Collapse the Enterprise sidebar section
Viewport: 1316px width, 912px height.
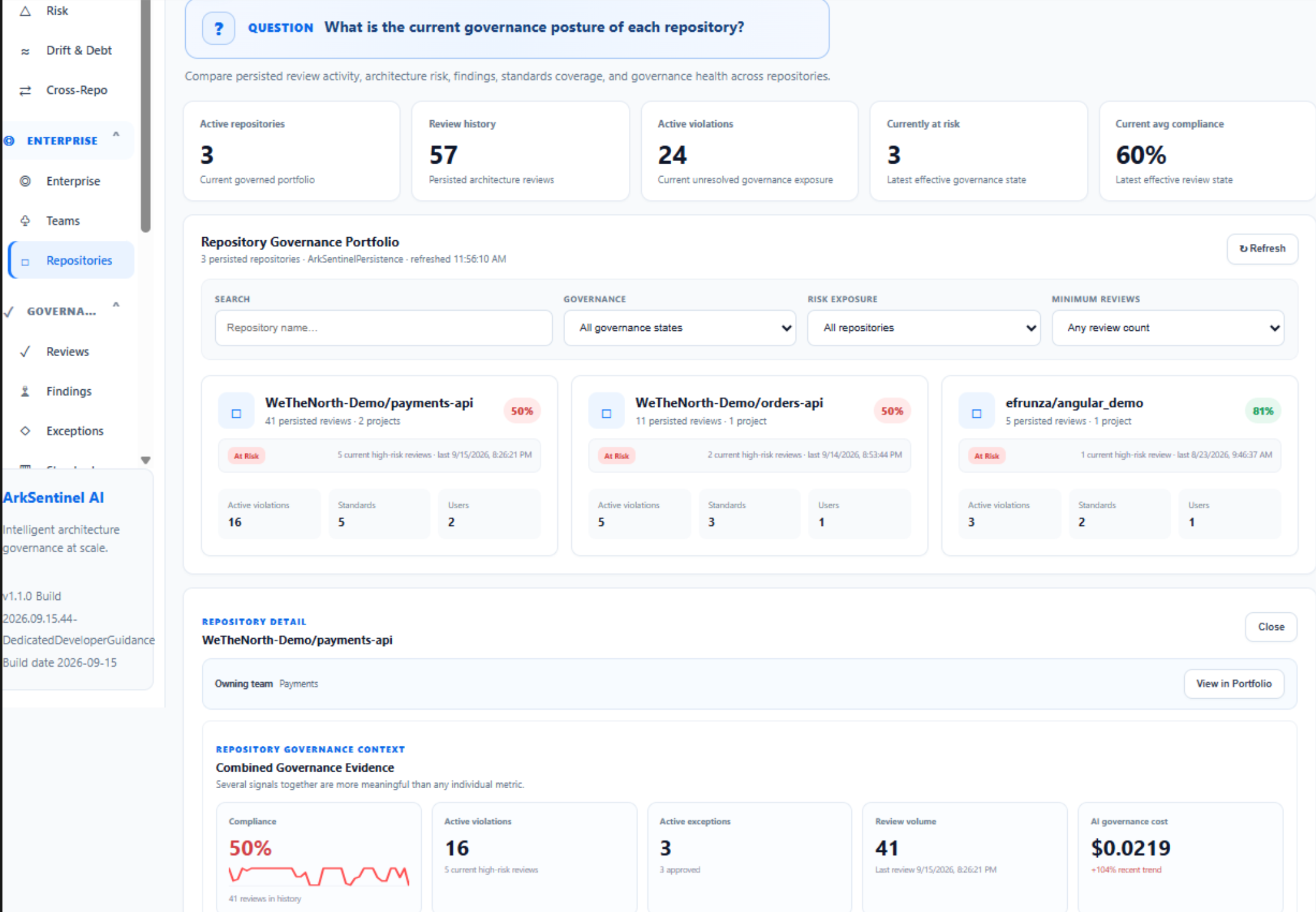tap(116, 135)
